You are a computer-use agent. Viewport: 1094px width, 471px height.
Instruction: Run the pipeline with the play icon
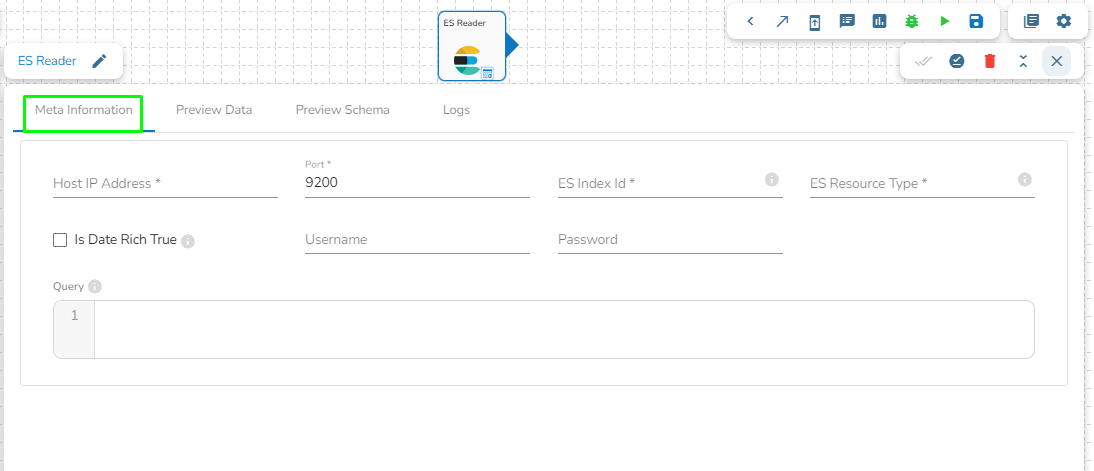tap(944, 21)
